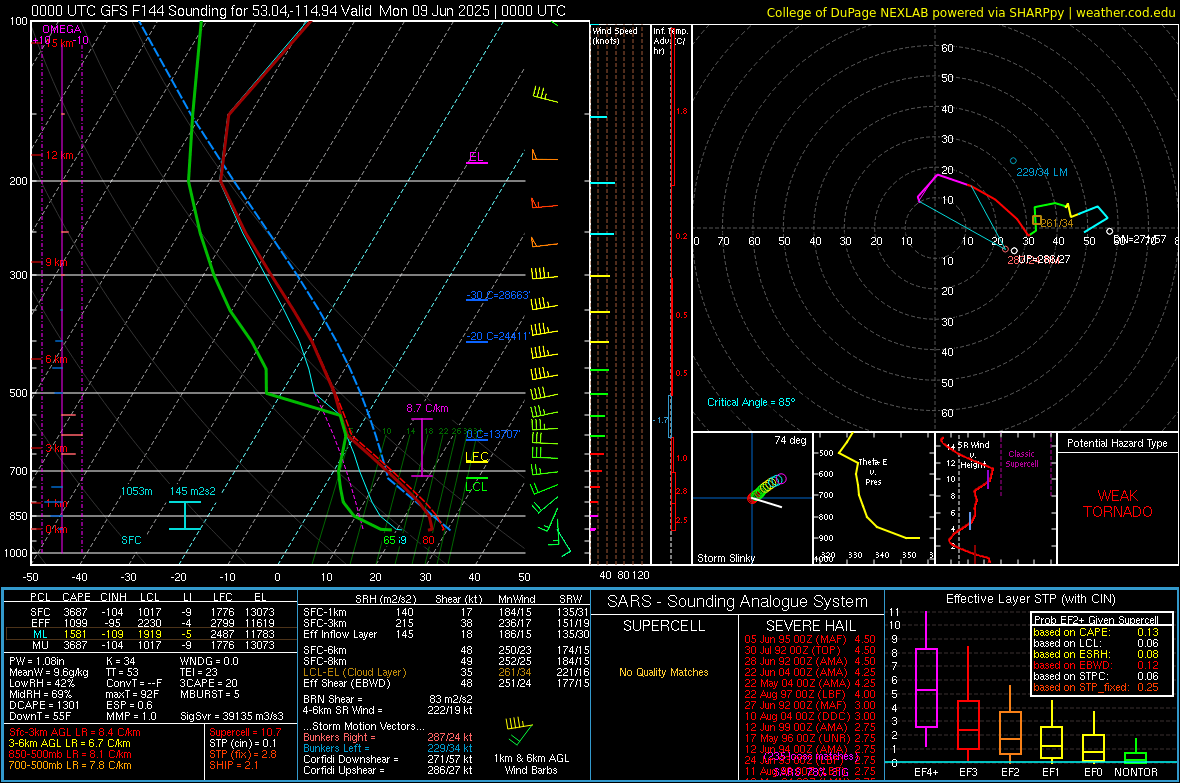The width and height of the screenshot is (1180, 783).
Task: Click the SigSvr = 39135 m3/s3 value
Action: [232, 716]
